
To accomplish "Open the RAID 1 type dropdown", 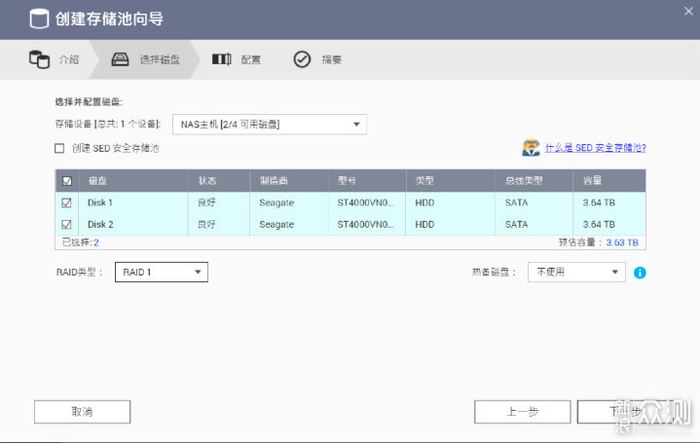I will click(x=162, y=272).
